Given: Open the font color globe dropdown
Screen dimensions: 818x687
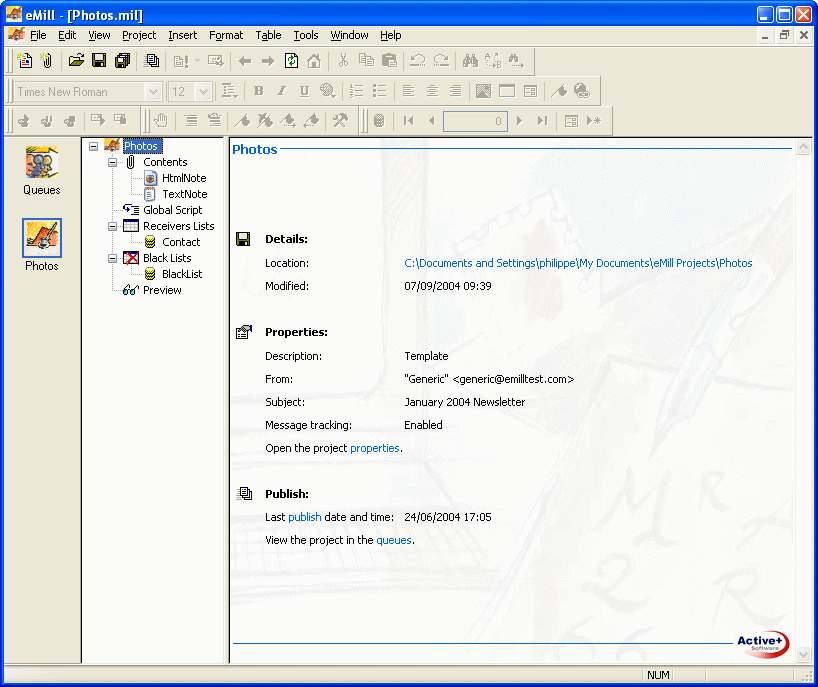Looking at the screenshot, I should coord(327,91).
